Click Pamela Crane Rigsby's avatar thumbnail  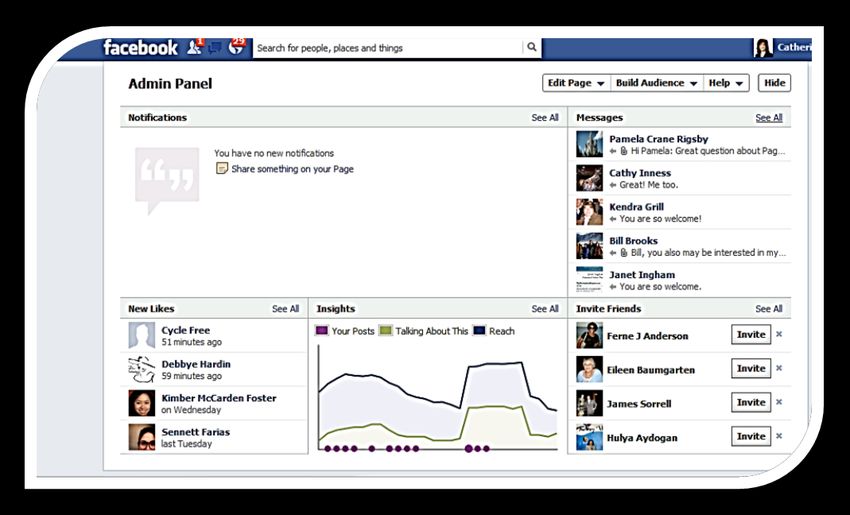coord(589,144)
